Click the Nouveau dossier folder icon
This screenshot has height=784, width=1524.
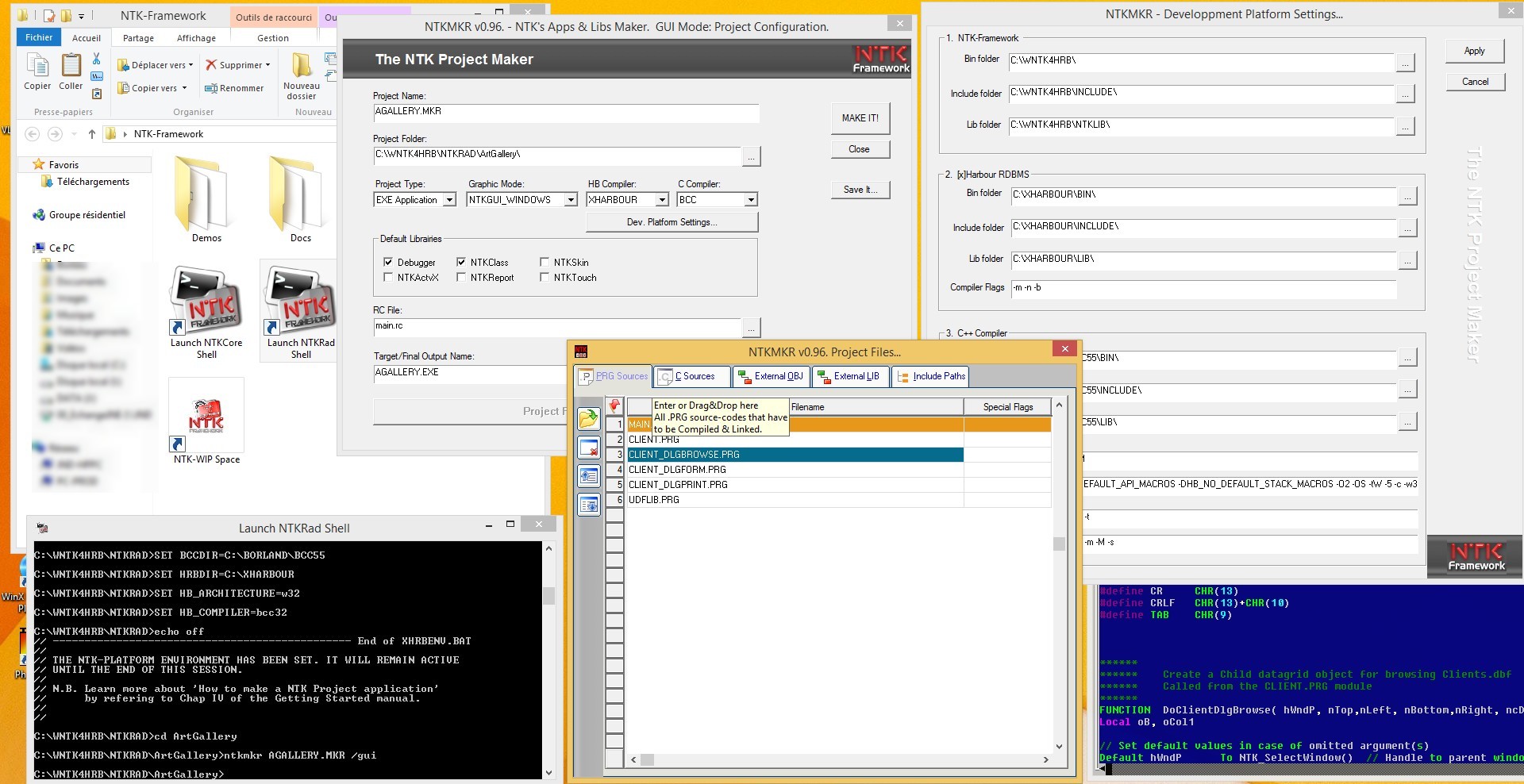pos(301,65)
